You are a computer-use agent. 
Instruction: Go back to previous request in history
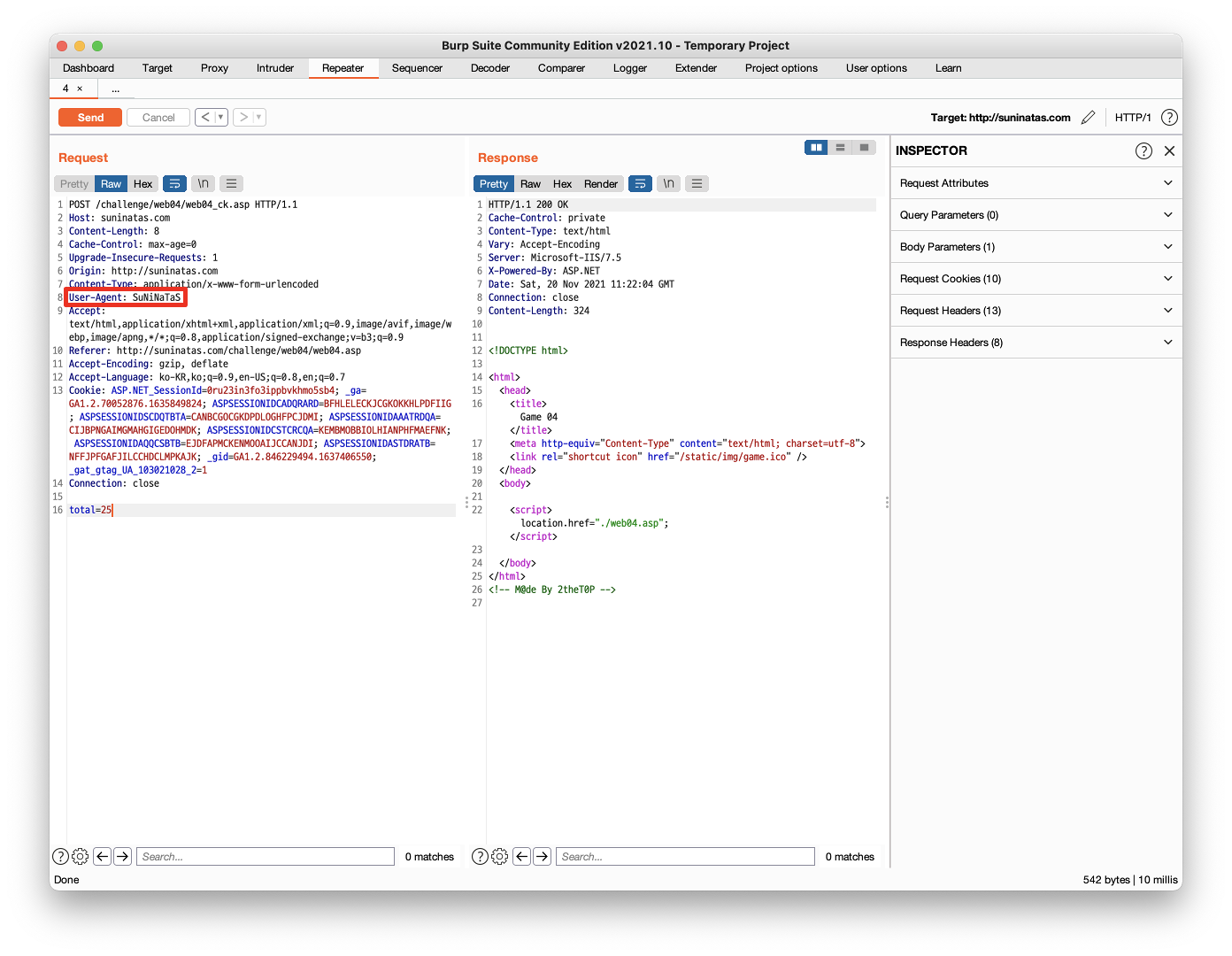coord(205,117)
